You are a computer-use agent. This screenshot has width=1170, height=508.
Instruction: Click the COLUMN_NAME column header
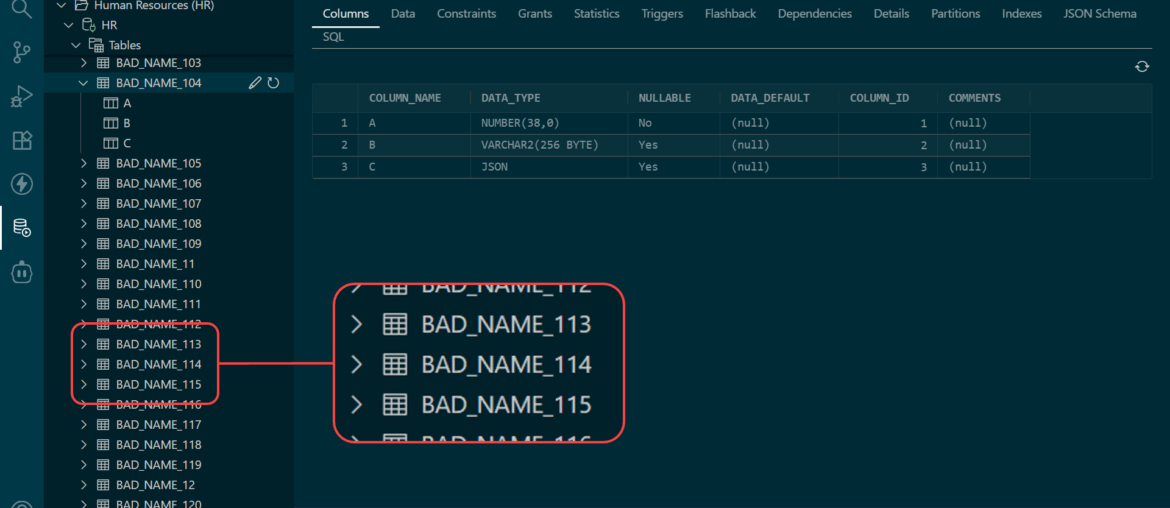(x=405, y=98)
